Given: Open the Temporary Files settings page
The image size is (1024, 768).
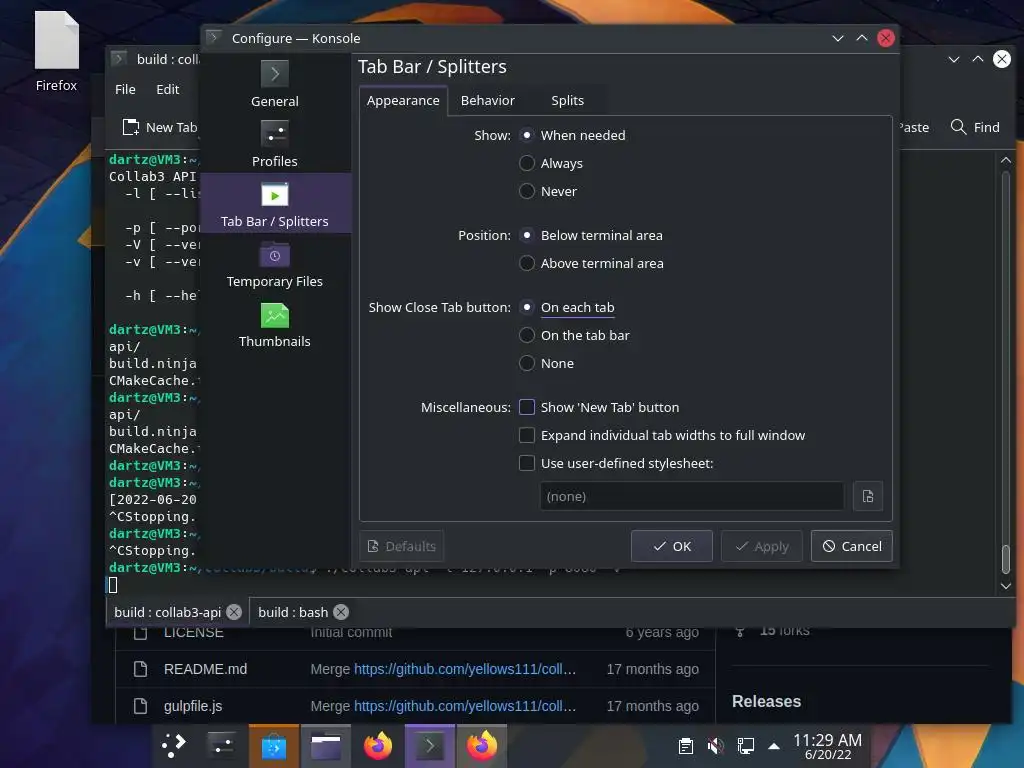Looking at the screenshot, I should pyautogui.click(x=274, y=264).
